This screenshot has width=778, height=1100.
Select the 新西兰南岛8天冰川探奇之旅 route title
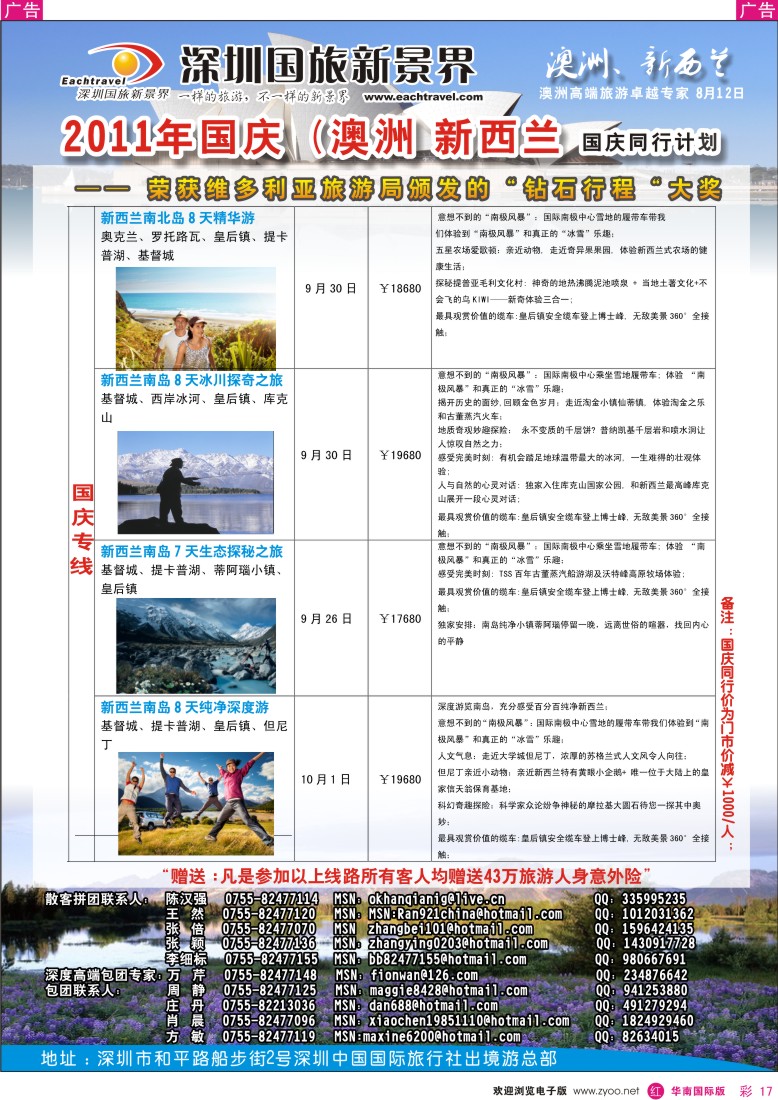pos(192,380)
